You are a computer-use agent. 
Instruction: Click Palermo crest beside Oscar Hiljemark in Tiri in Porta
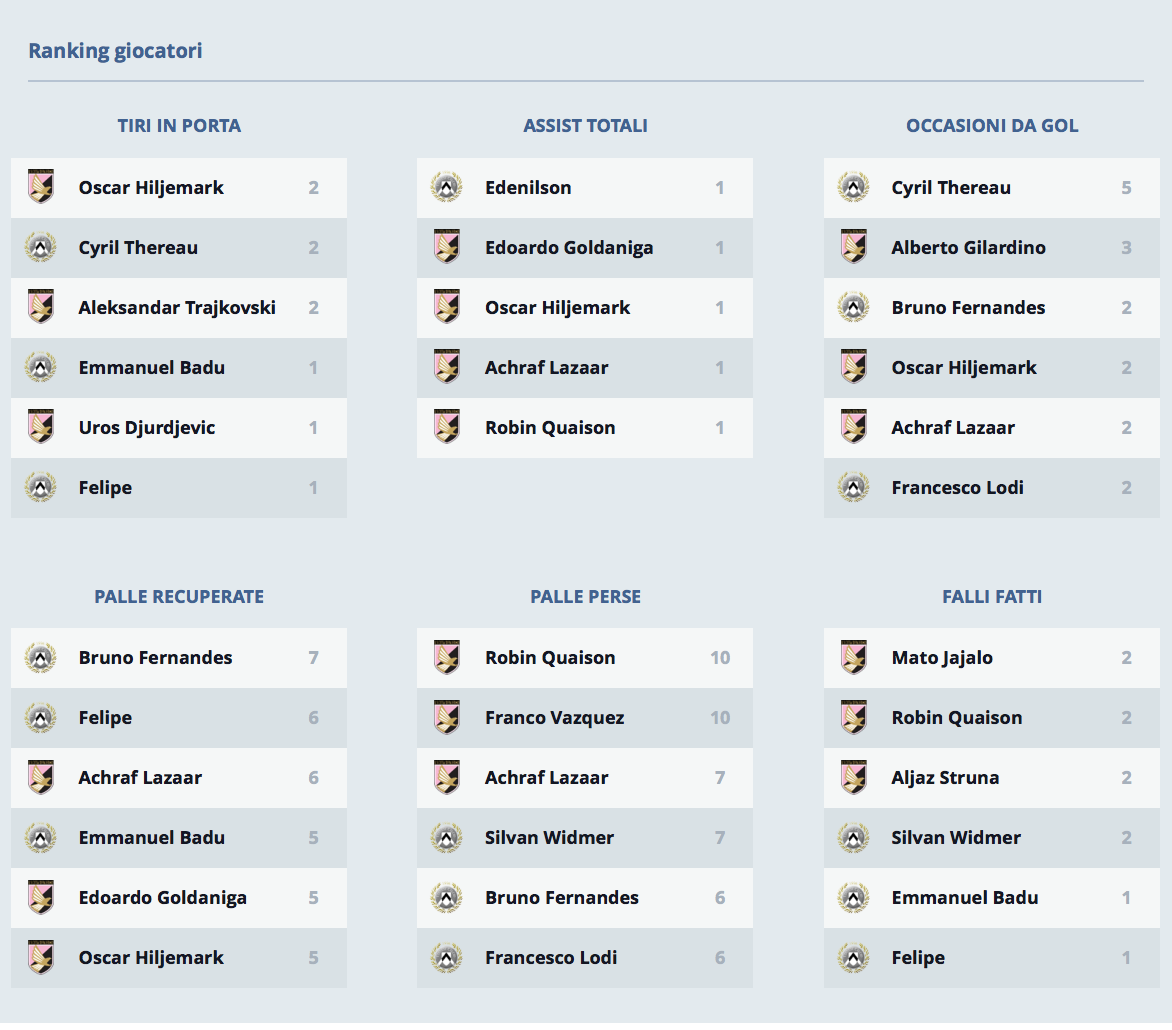(41, 187)
